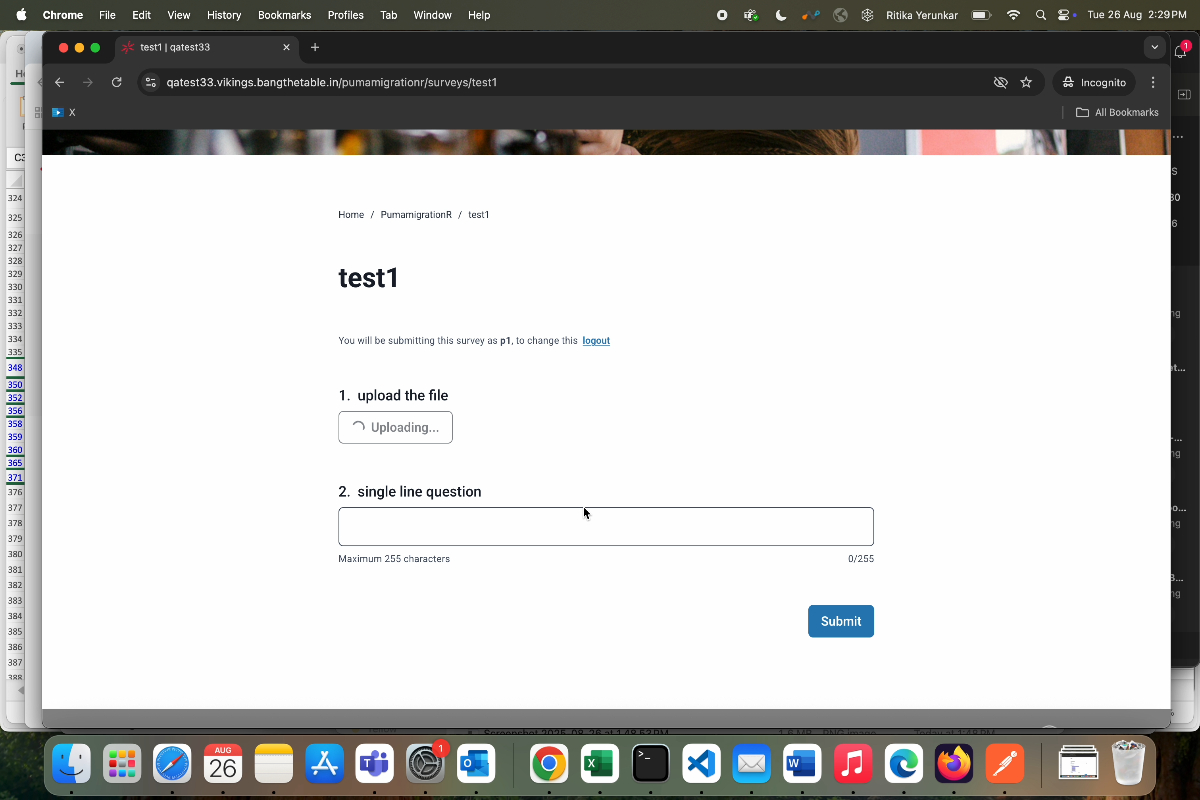Open the Tab menu
1200x800 pixels.
[388, 15]
